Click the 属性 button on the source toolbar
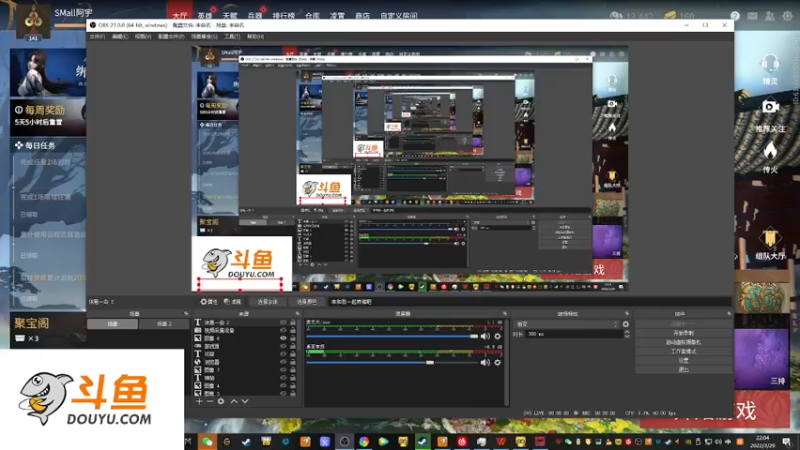Screen dimensions: 800x450 click(x=209, y=302)
